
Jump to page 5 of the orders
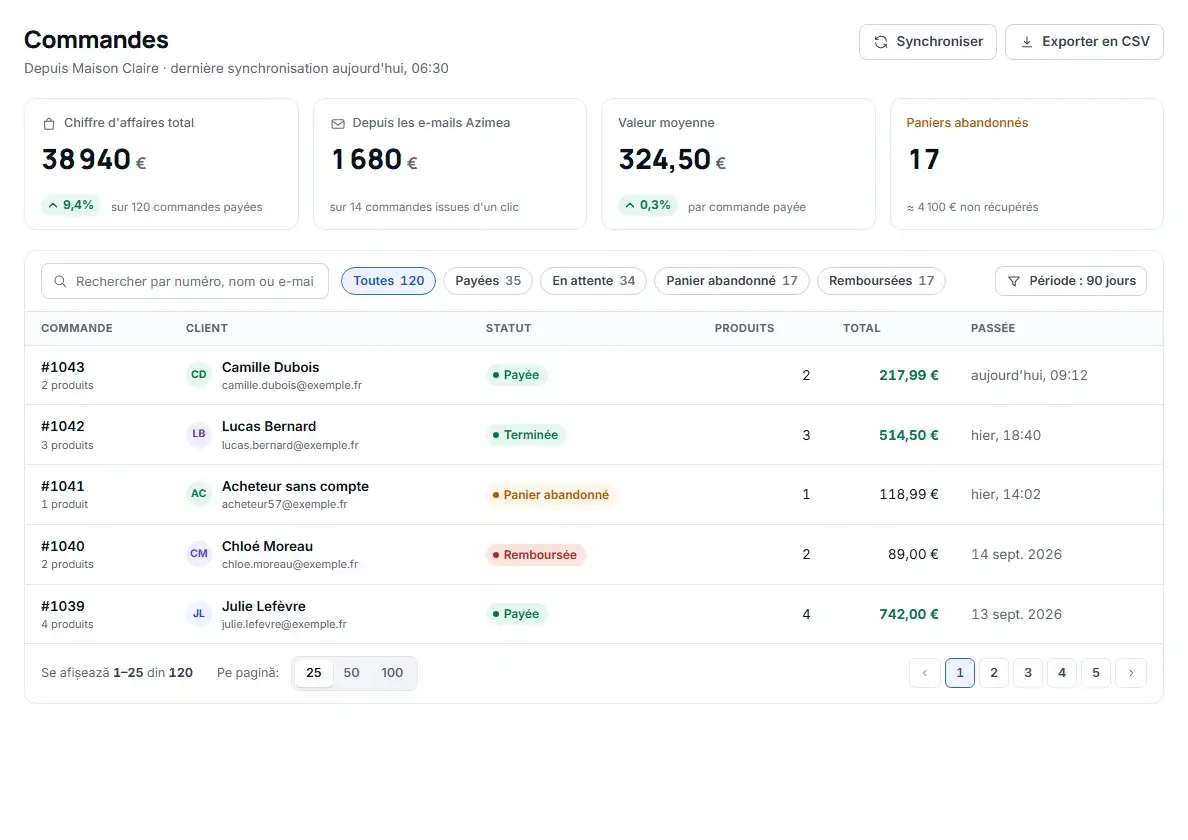(x=1096, y=673)
